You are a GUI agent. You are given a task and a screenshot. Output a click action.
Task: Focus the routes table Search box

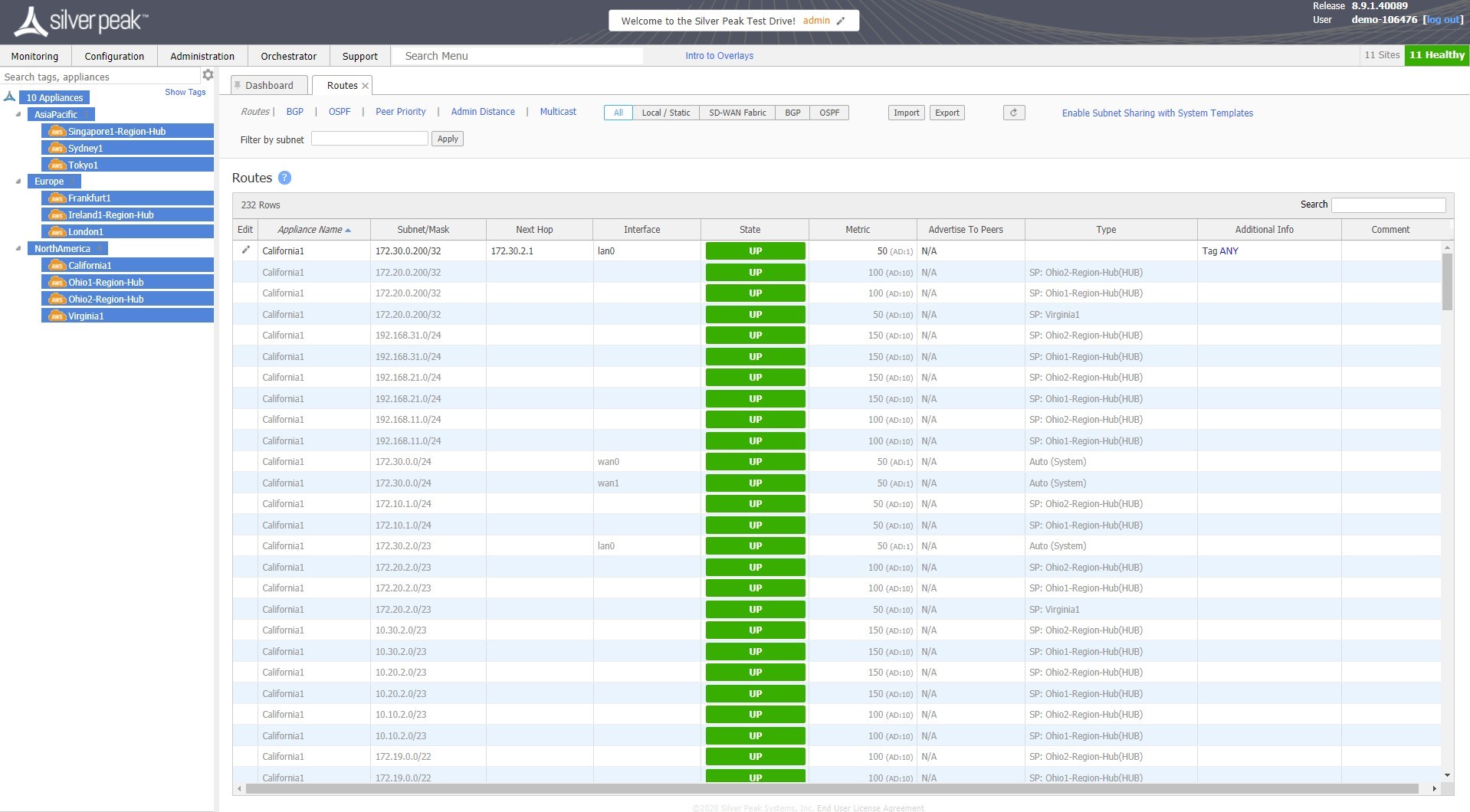[1388, 205]
